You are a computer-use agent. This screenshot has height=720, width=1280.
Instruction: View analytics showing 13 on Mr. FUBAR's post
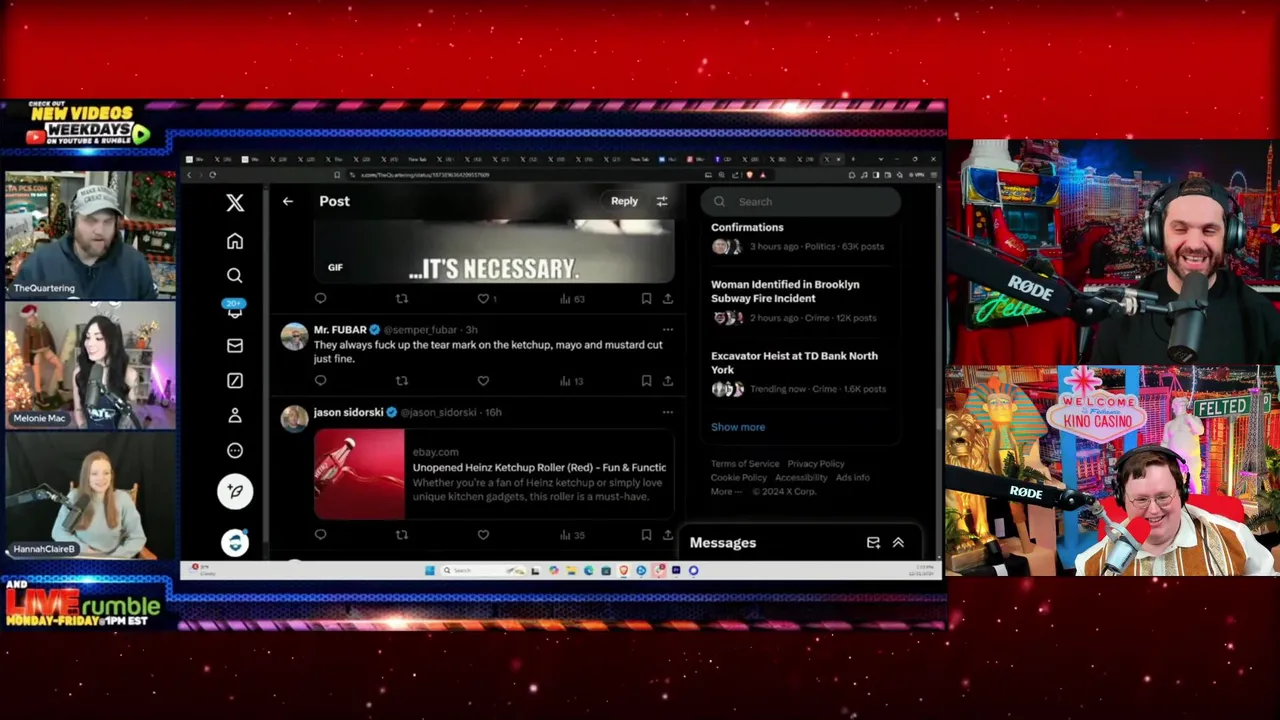pos(572,380)
